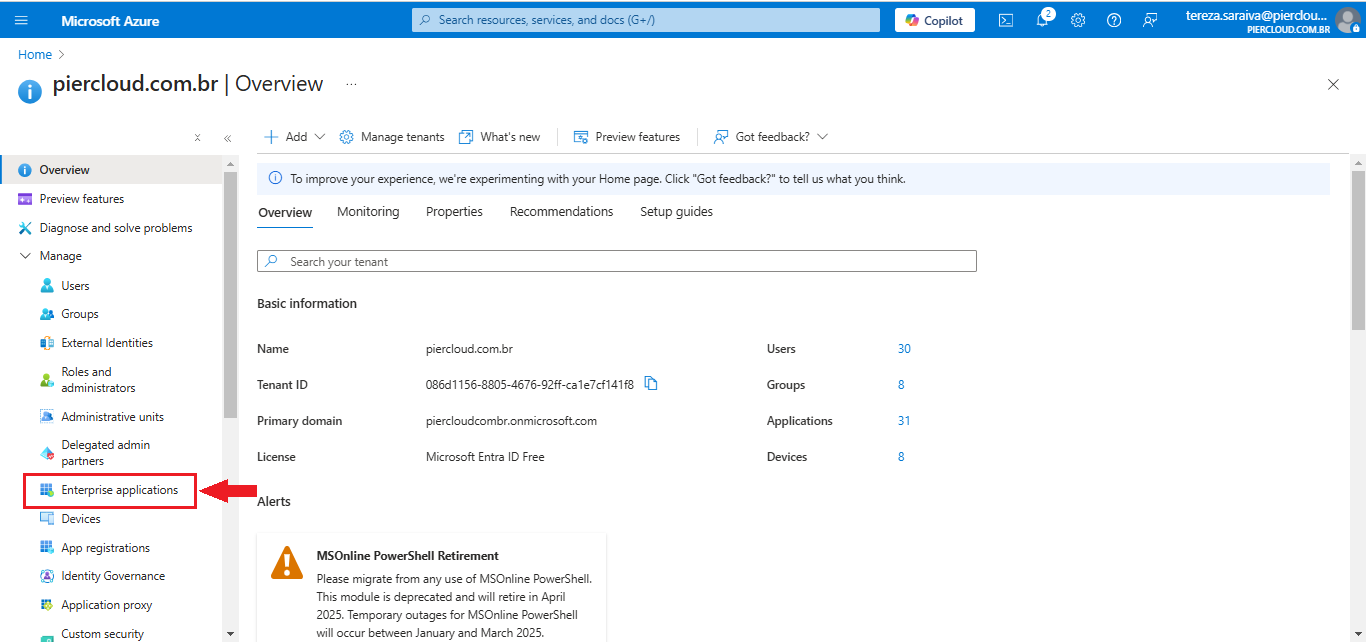Image resolution: width=1366 pixels, height=642 pixels.
Task: Open the notifications bell
Action: (1042, 20)
